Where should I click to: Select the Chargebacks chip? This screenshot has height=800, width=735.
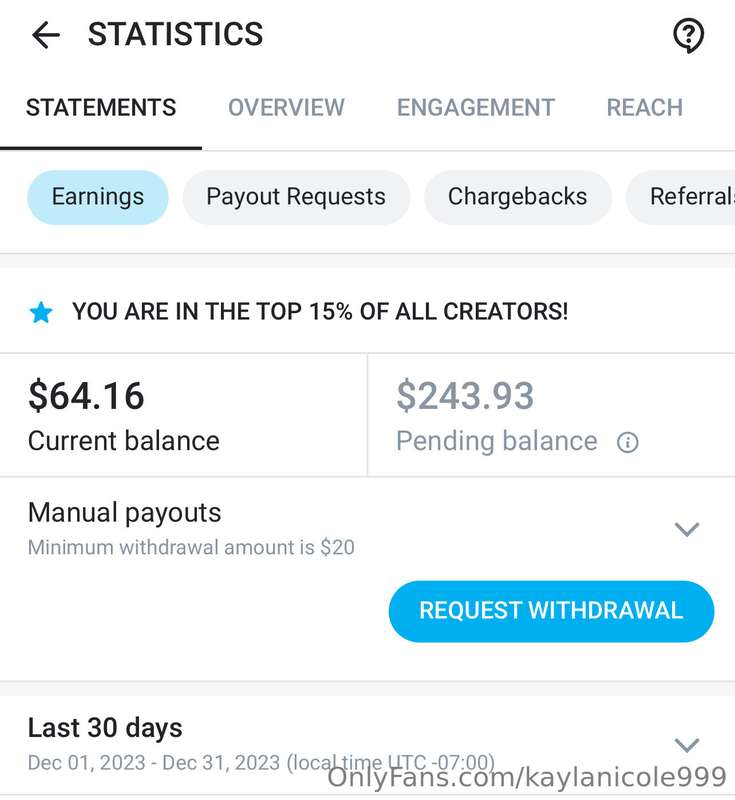517,197
